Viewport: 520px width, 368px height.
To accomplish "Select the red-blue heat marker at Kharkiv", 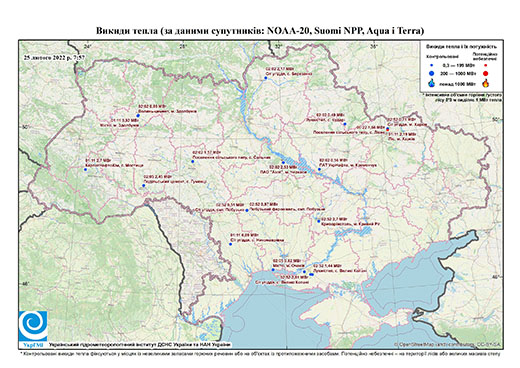I will click(387, 128).
